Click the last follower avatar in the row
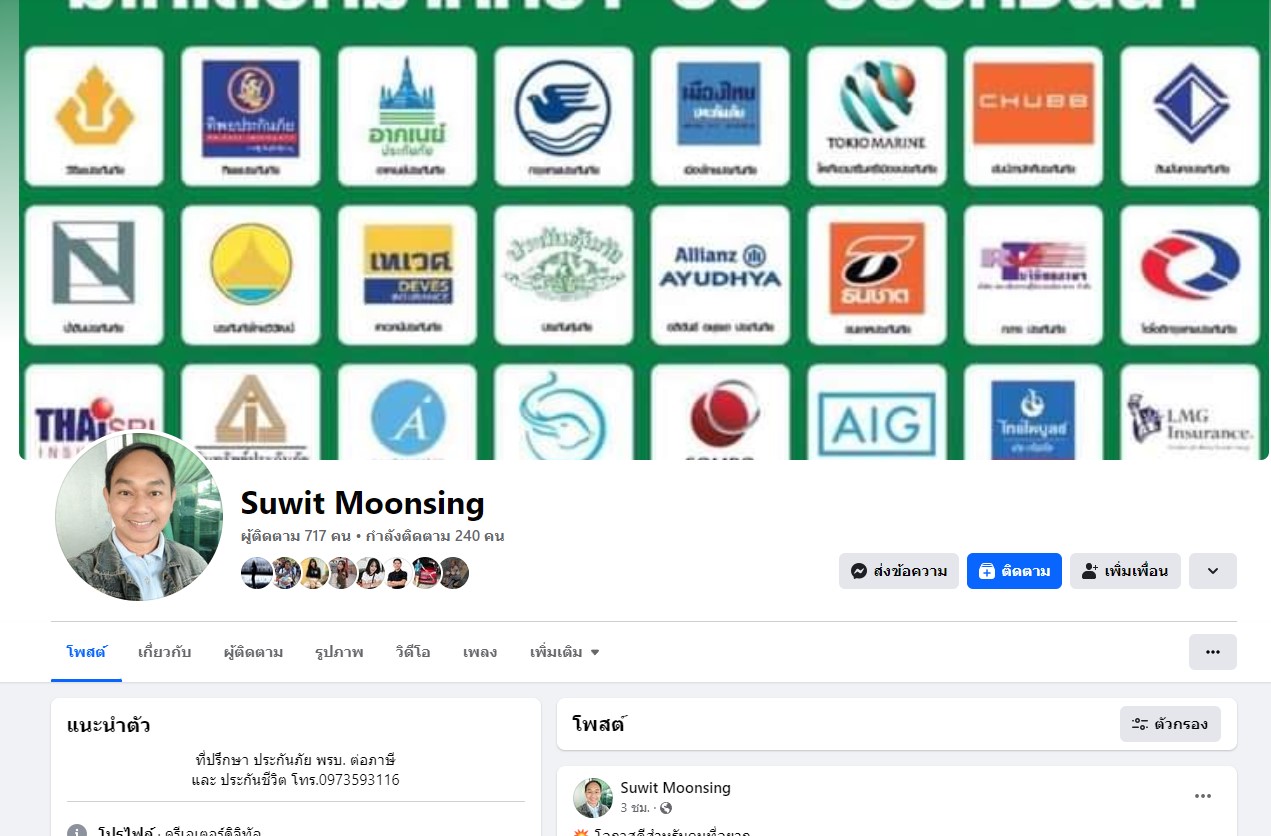This screenshot has height=836, width=1271. 454,573
